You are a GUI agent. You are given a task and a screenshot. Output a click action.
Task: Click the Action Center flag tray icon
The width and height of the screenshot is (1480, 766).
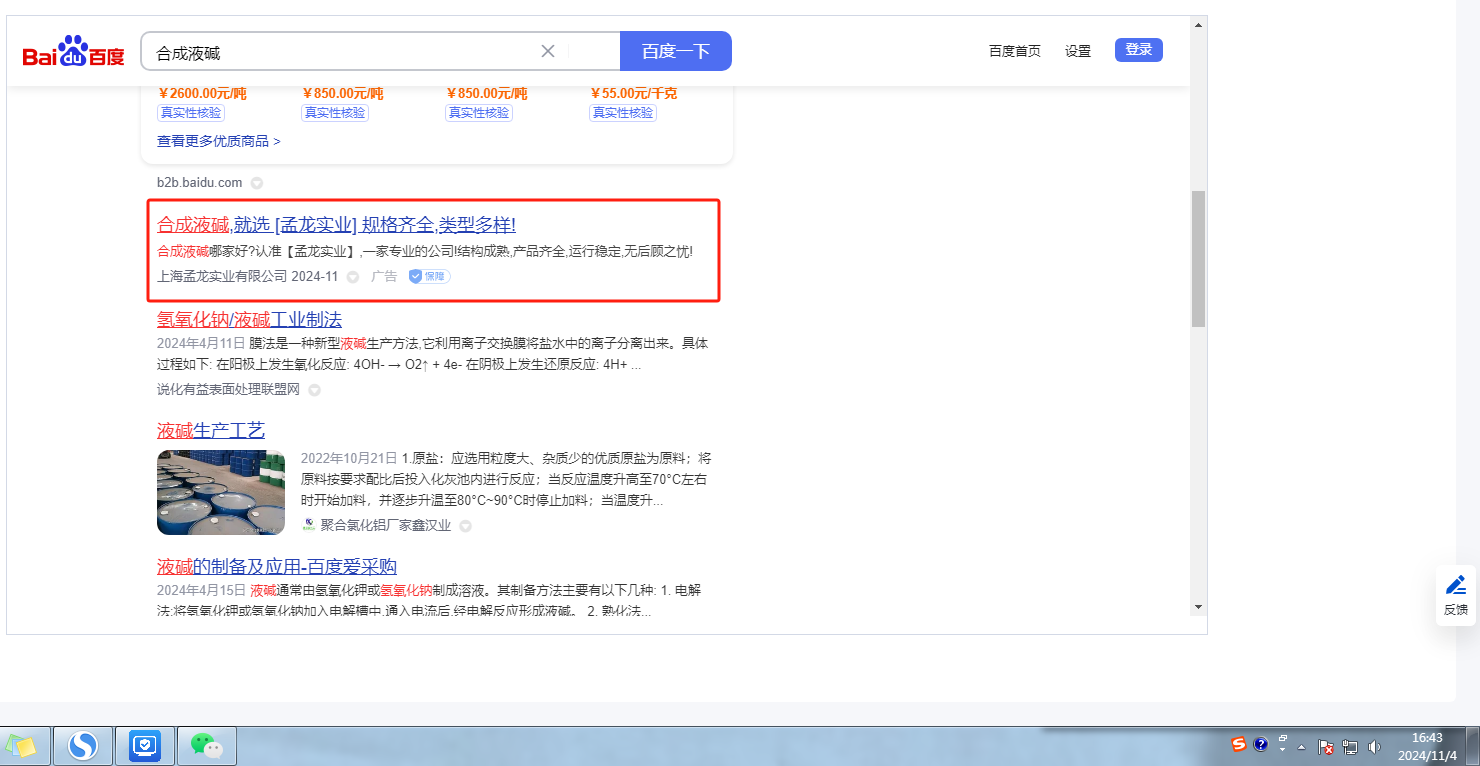coord(1326,746)
